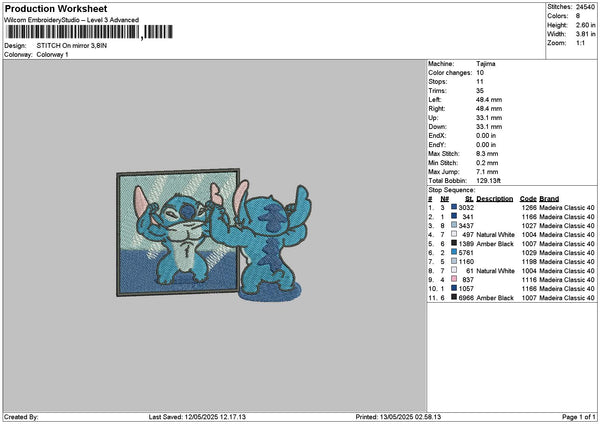
Task: Click the Left value "48.4 mm"
Action: point(489,100)
